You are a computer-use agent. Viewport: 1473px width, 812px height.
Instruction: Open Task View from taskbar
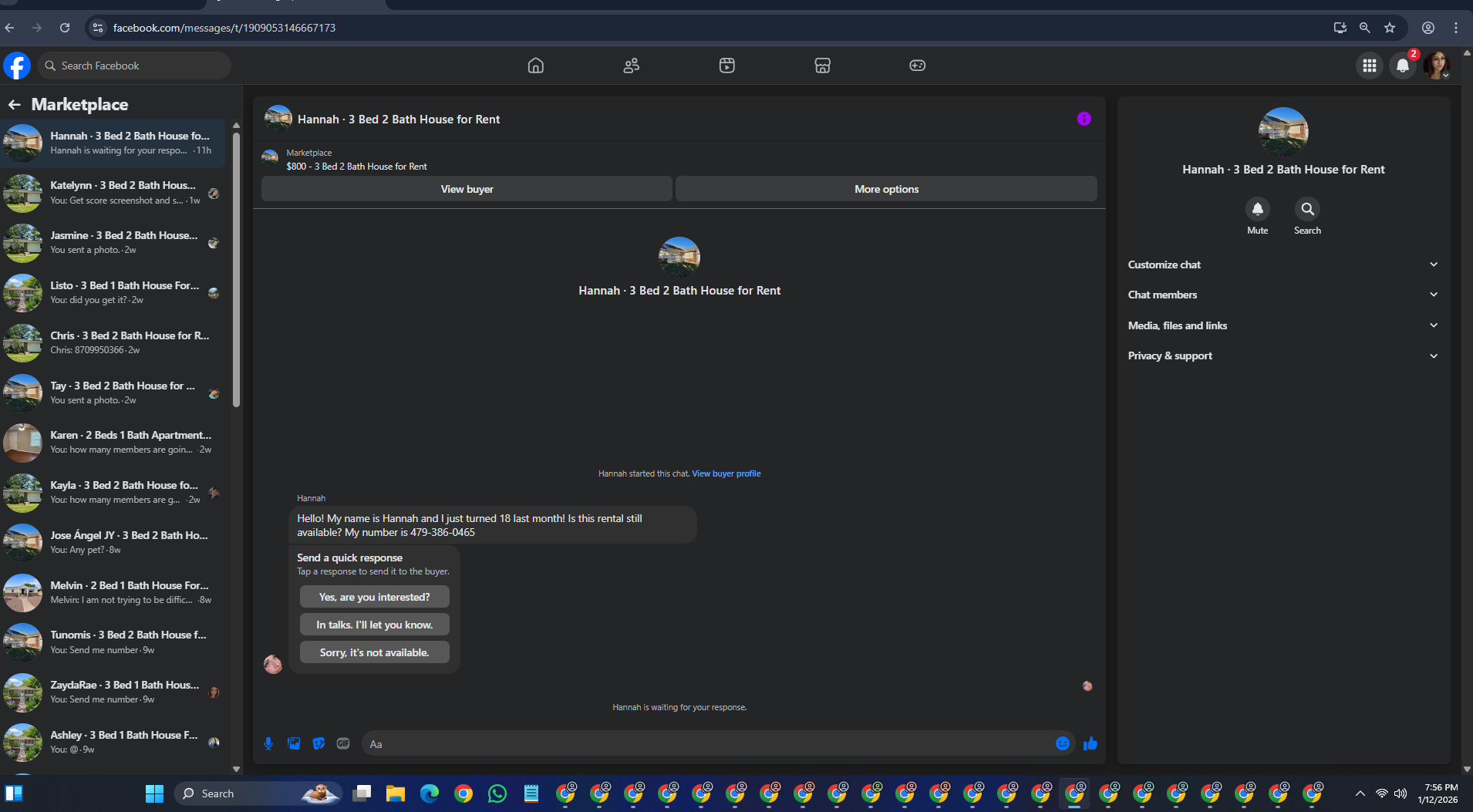pyautogui.click(x=362, y=793)
